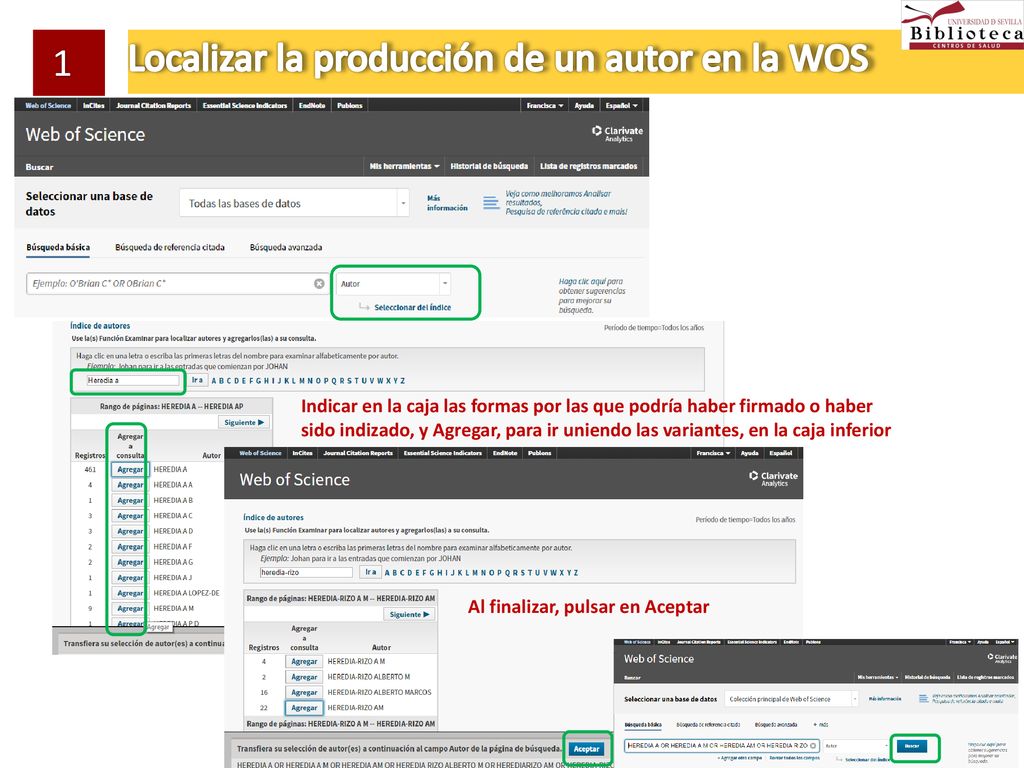Open the Todas las bases de datos dropdown
Screen dimensions: 1024x768
click(294, 203)
